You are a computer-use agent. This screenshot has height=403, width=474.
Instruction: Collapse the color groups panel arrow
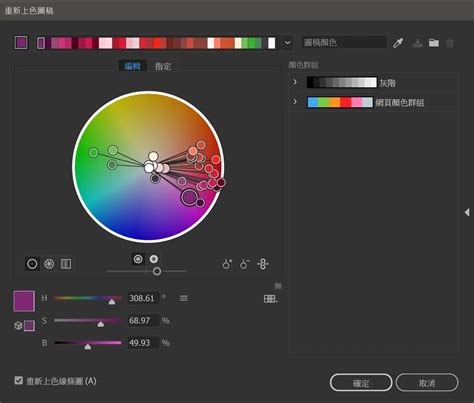pyautogui.click(x=467, y=212)
